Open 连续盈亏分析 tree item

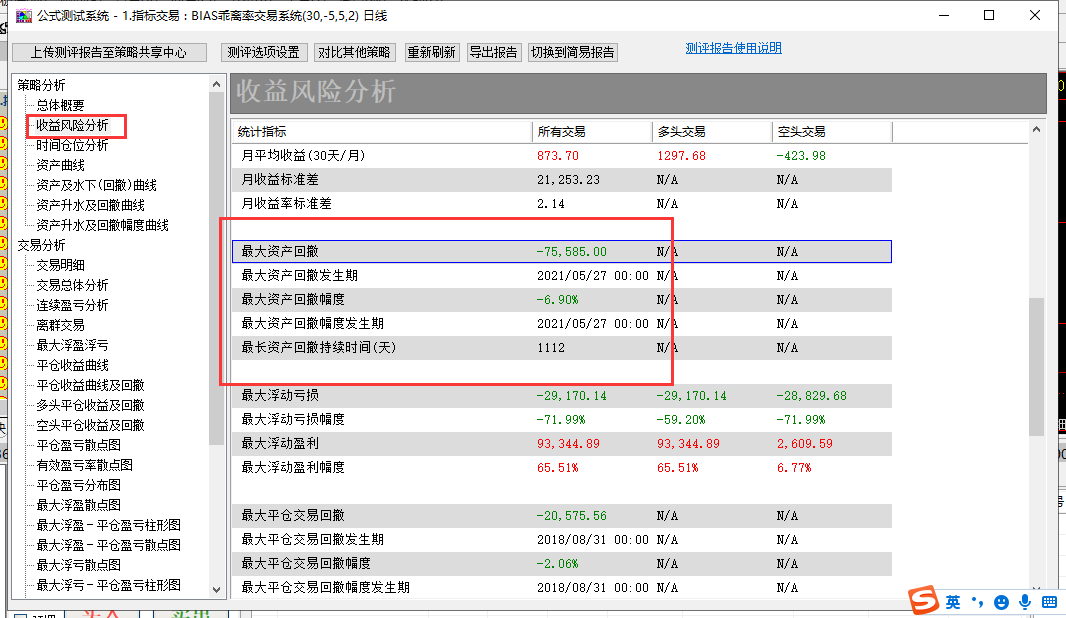(72, 305)
